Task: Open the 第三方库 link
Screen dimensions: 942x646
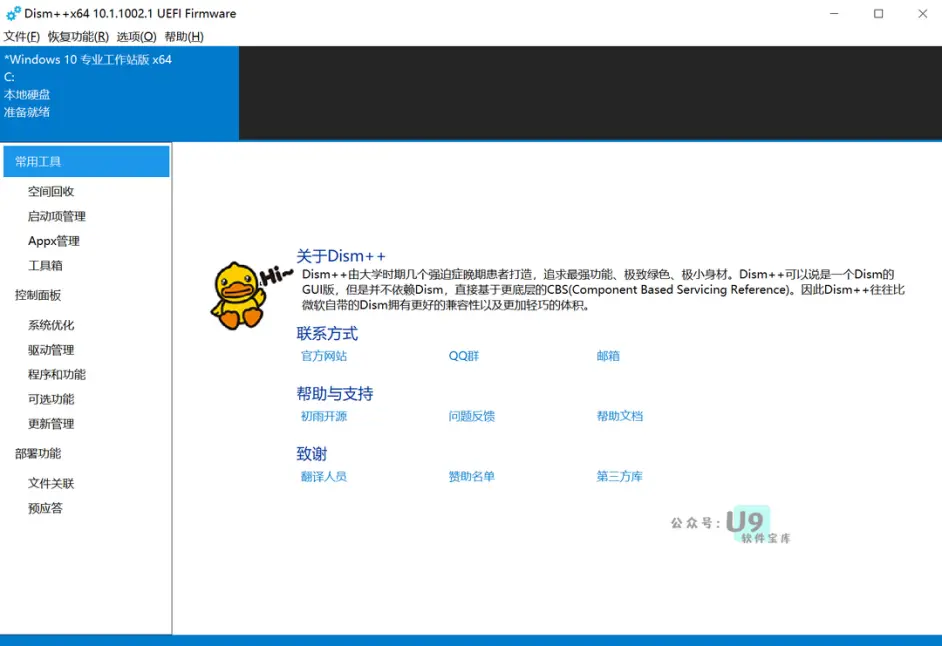Action: (x=619, y=477)
